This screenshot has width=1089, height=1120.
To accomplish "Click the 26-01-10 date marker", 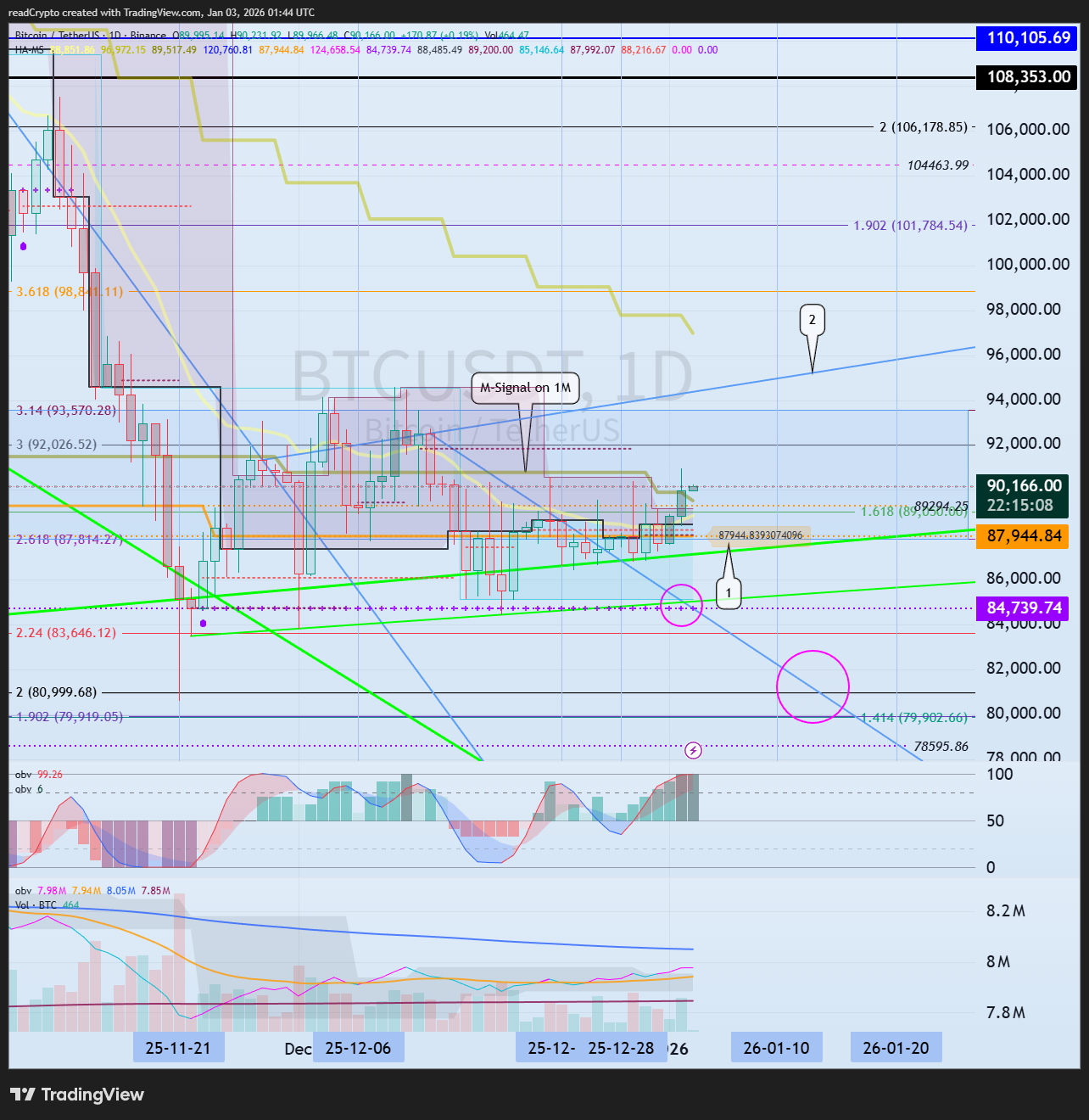I will click(777, 1048).
